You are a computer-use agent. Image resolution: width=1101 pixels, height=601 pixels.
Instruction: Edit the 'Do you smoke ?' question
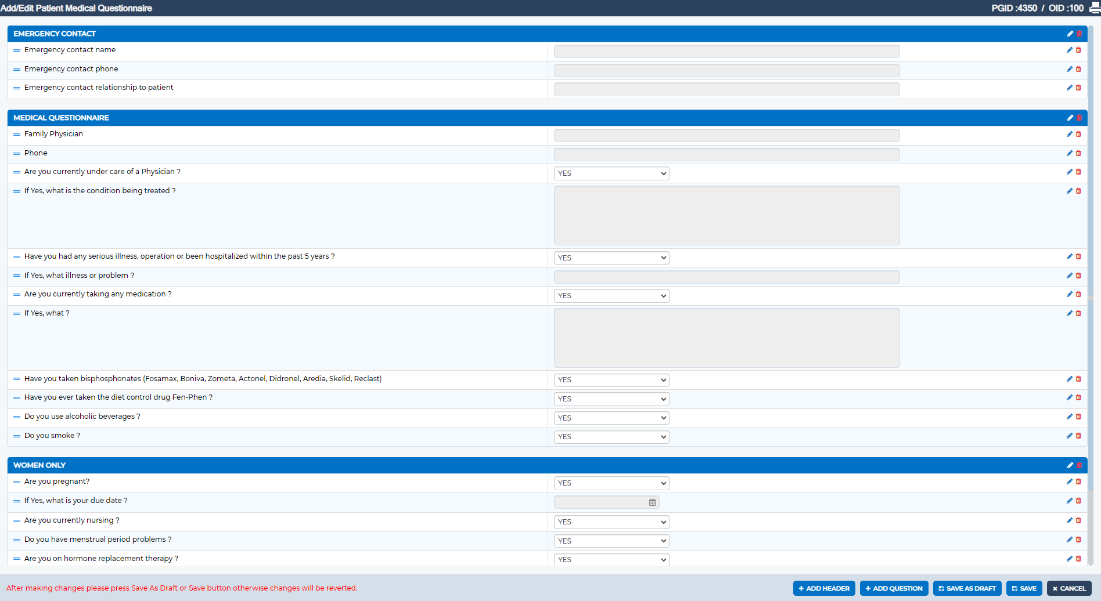click(1069, 436)
